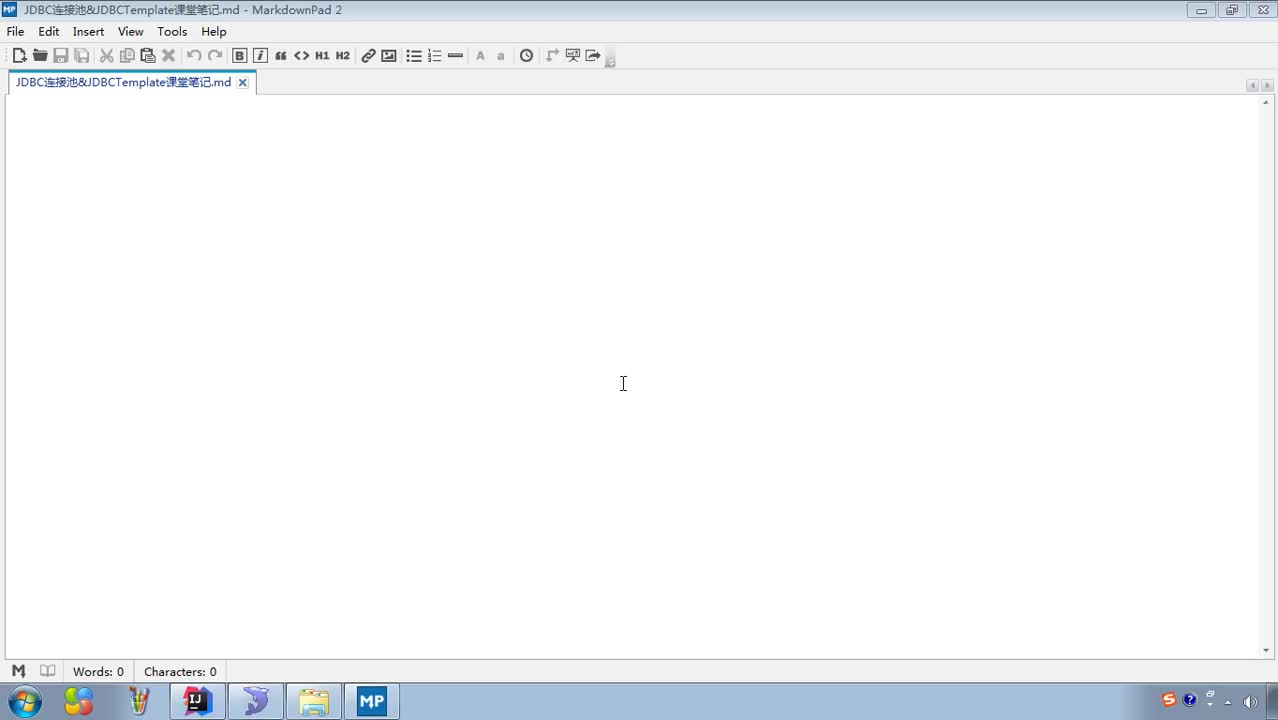Viewport: 1278px width, 720px height.
Task: Click the language bar options arrow
Action: pyautogui.click(x=1210, y=704)
